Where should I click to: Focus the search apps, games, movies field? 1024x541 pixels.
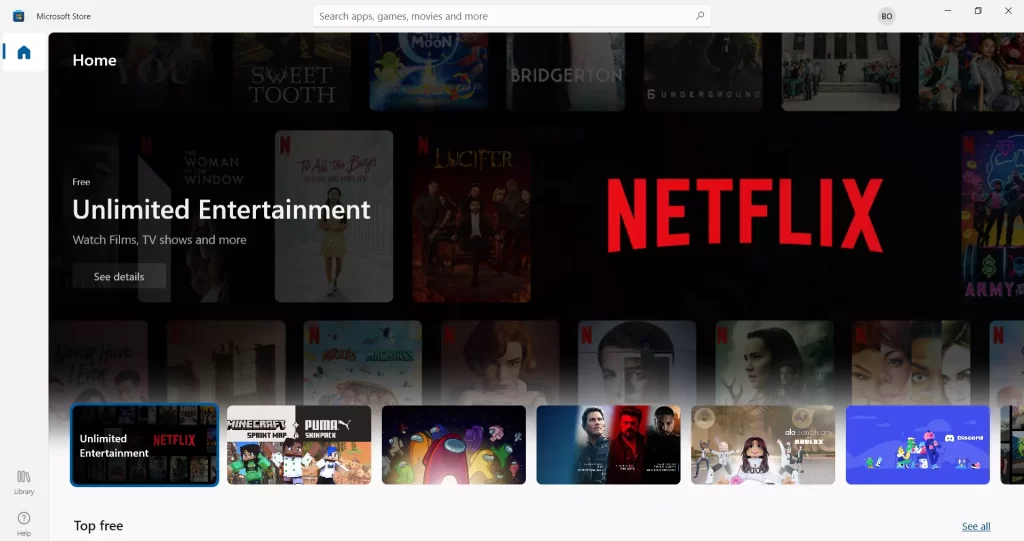coord(511,16)
